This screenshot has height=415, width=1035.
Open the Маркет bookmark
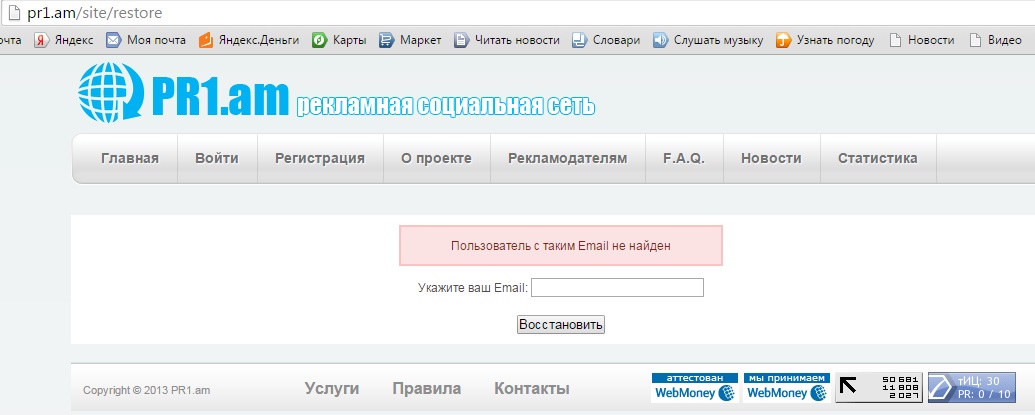(x=410, y=40)
